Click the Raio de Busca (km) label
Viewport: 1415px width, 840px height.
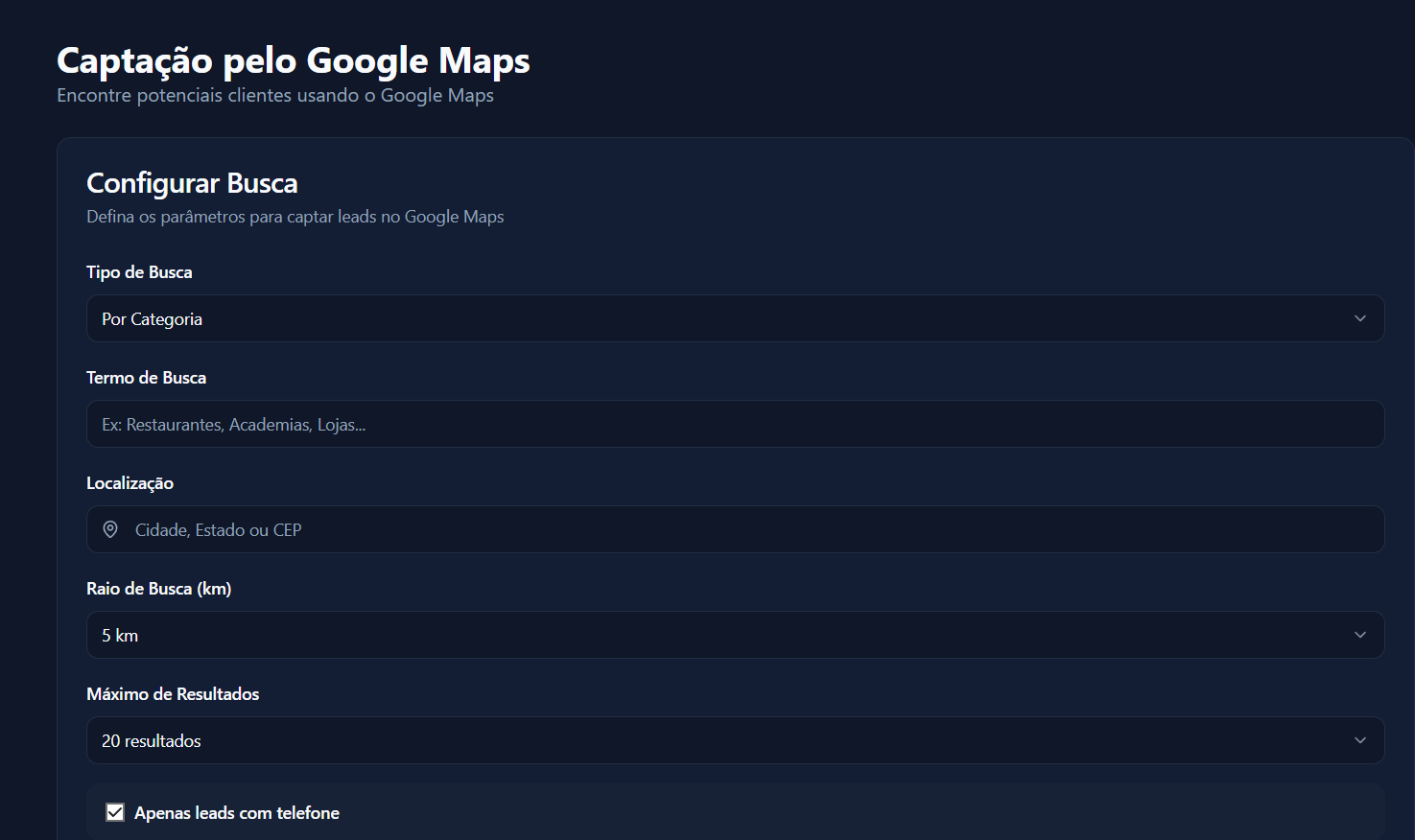(x=158, y=589)
